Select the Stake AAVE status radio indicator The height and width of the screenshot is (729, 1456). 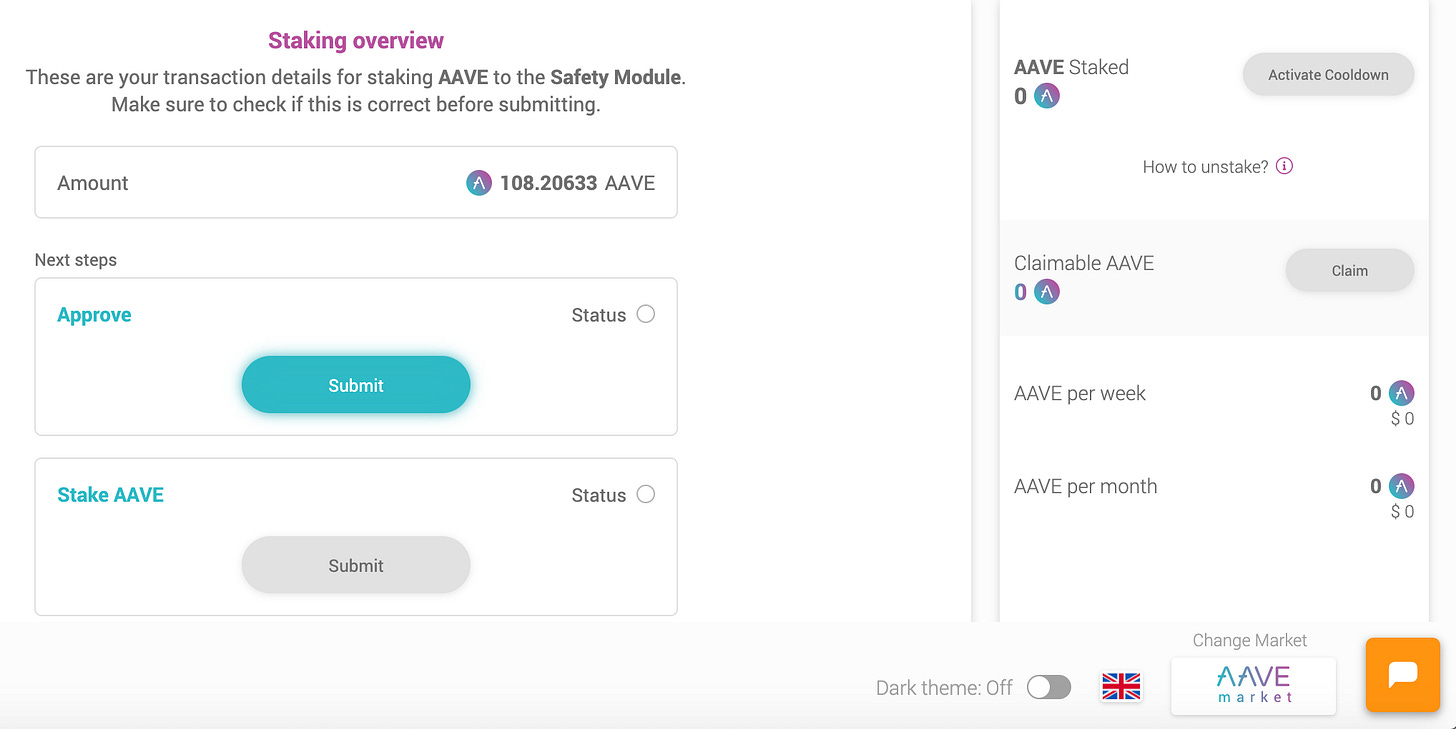coord(646,494)
